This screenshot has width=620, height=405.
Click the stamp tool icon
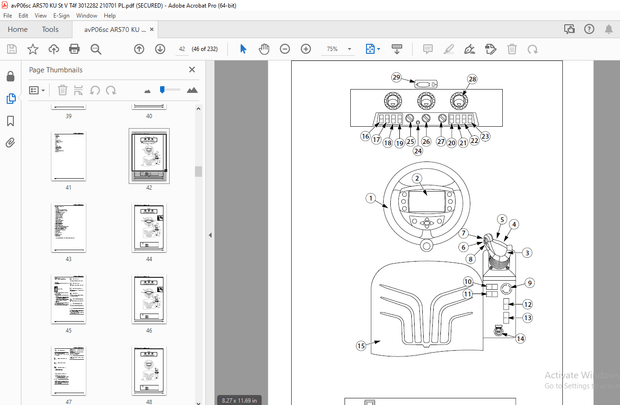(490, 49)
